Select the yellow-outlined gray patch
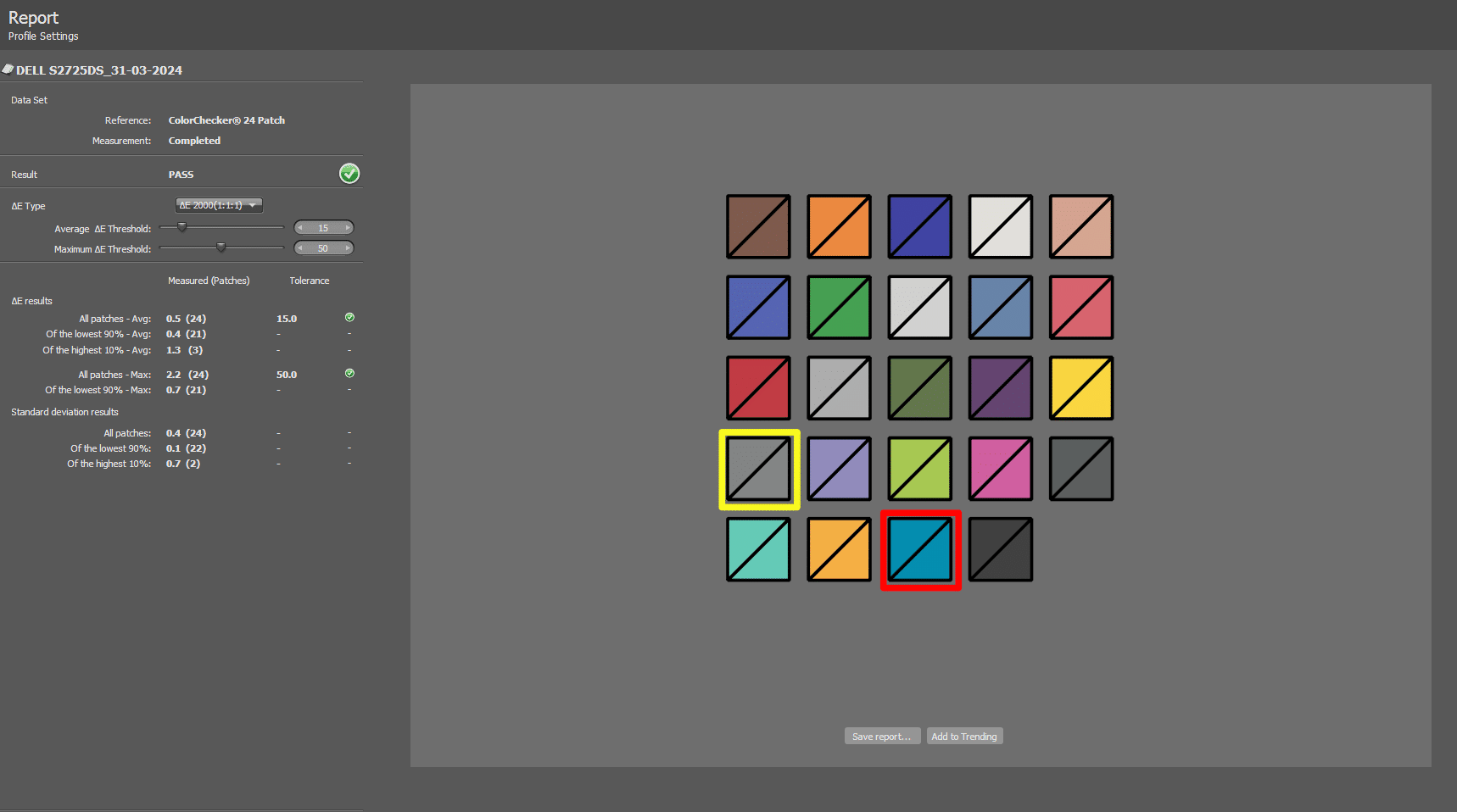Image resolution: width=1457 pixels, height=812 pixels. pos(759,470)
